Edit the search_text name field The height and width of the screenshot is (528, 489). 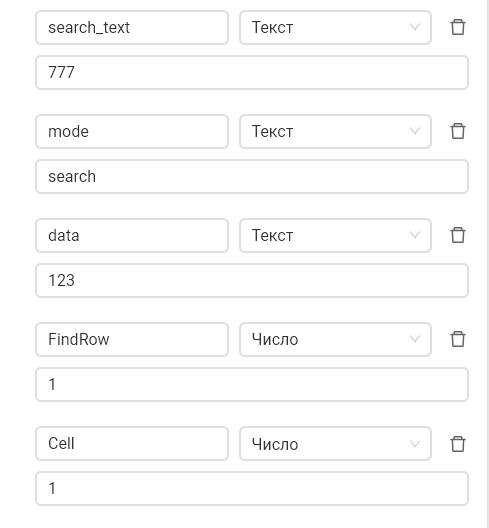[132, 27]
